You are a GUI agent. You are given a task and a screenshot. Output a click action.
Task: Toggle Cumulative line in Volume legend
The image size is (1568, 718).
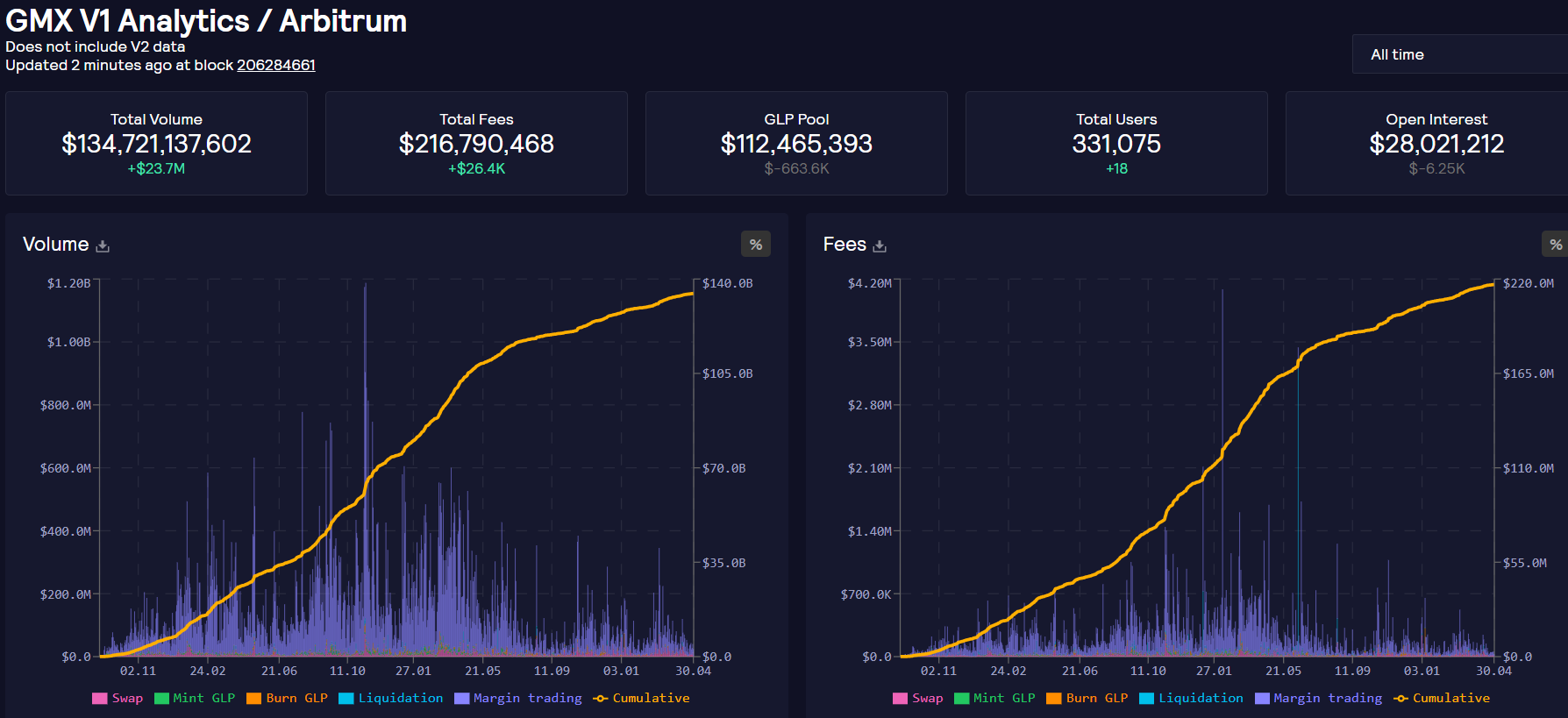pyautogui.click(x=641, y=698)
